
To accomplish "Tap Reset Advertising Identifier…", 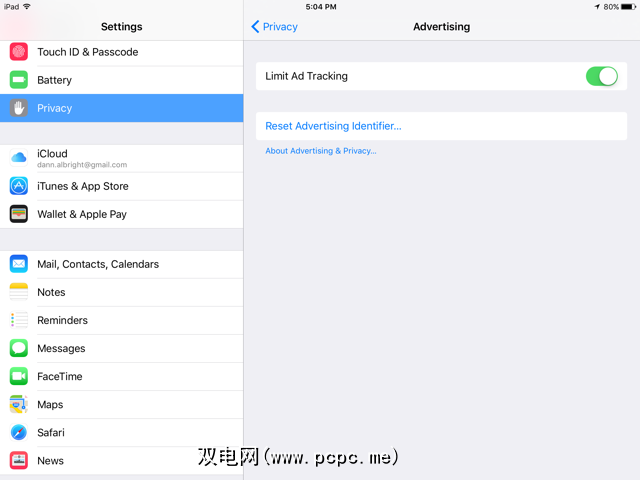I will click(441, 126).
